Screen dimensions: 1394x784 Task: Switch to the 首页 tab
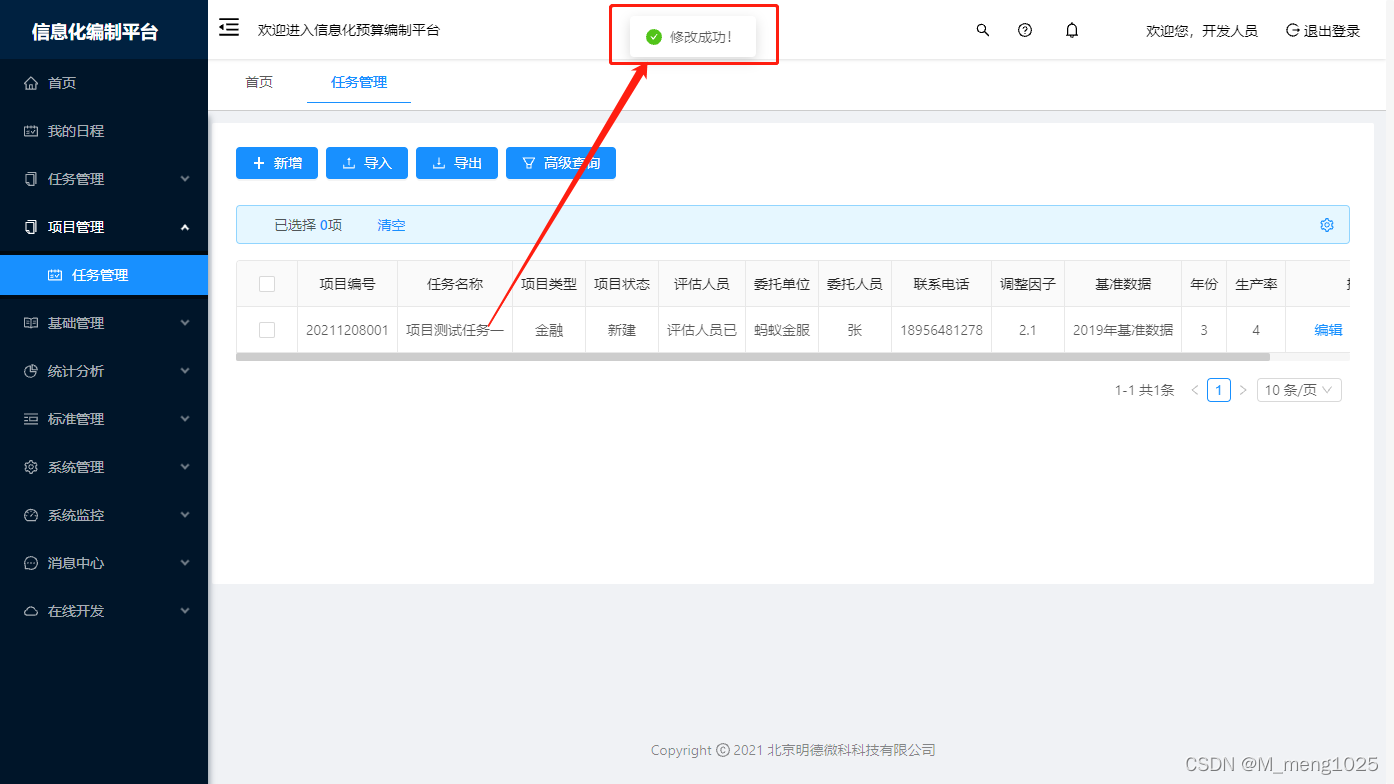[x=258, y=83]
